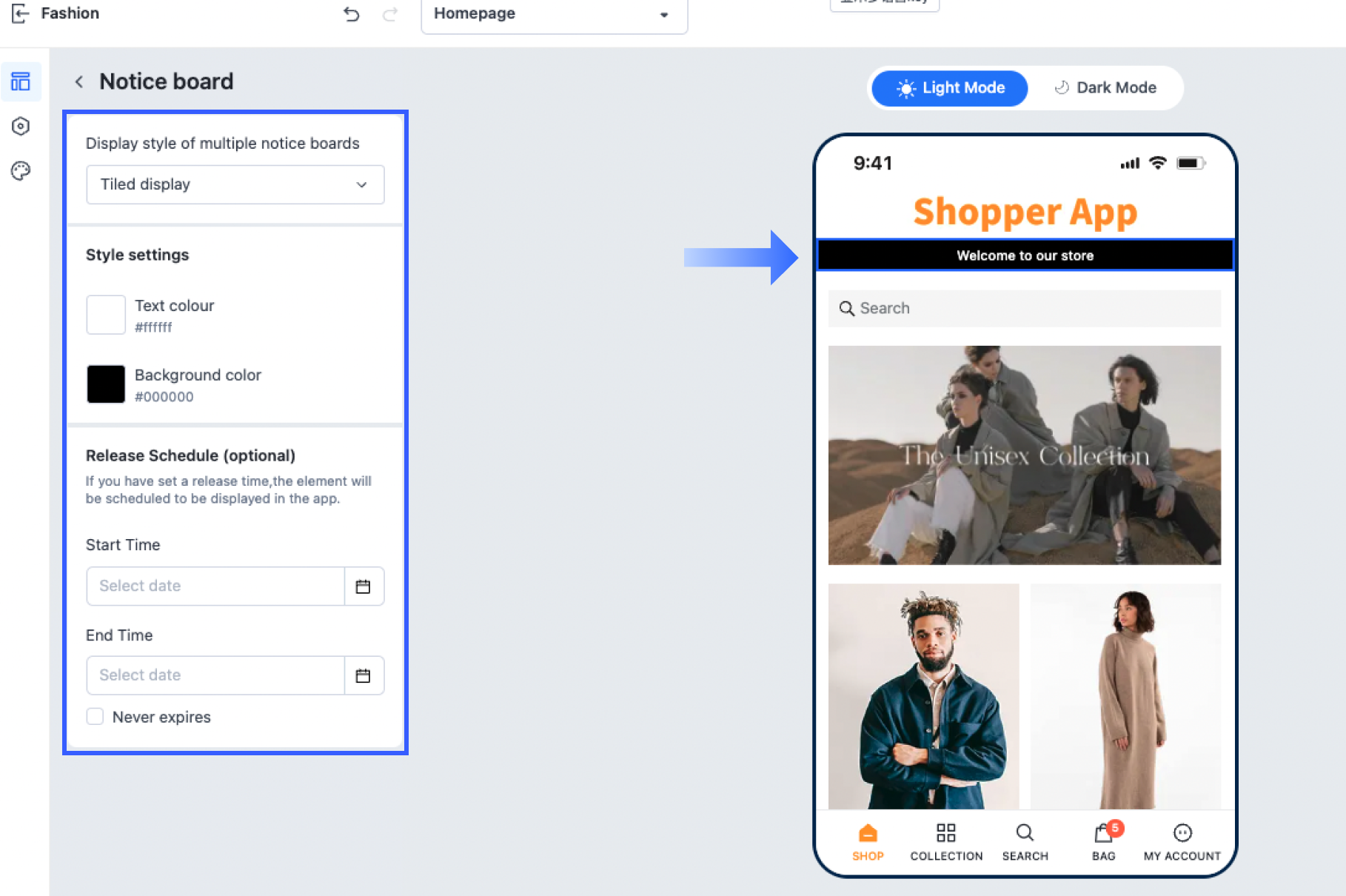The image size is (1346, 896).
Task: Click the Notice board heading
Action: coord(167,81)
